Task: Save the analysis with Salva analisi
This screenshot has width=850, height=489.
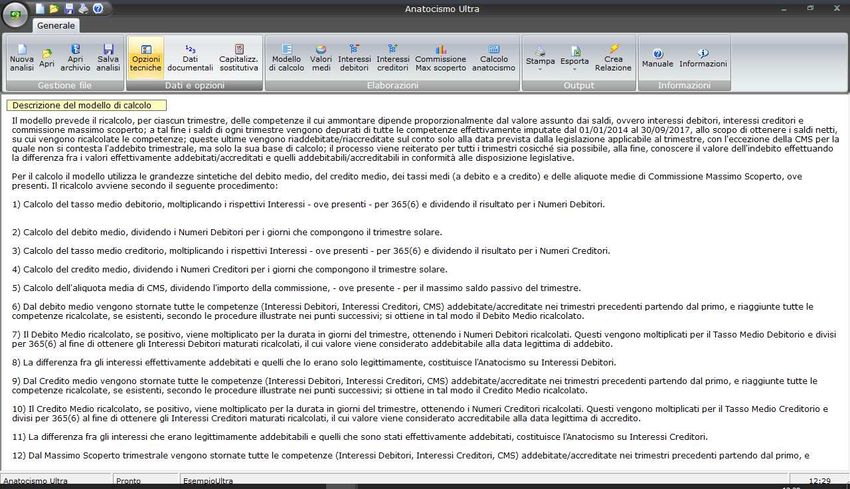Action: pos(108,58)
